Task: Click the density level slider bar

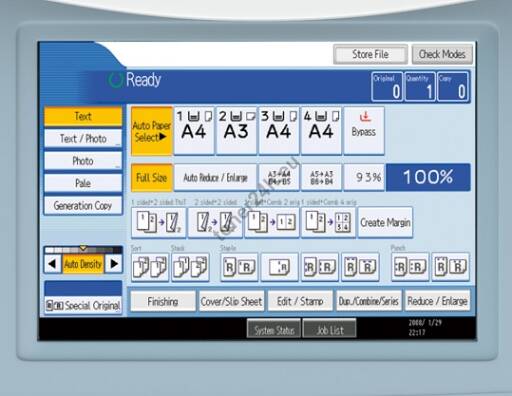Action: pyautogui.click(x=83, y=250)
